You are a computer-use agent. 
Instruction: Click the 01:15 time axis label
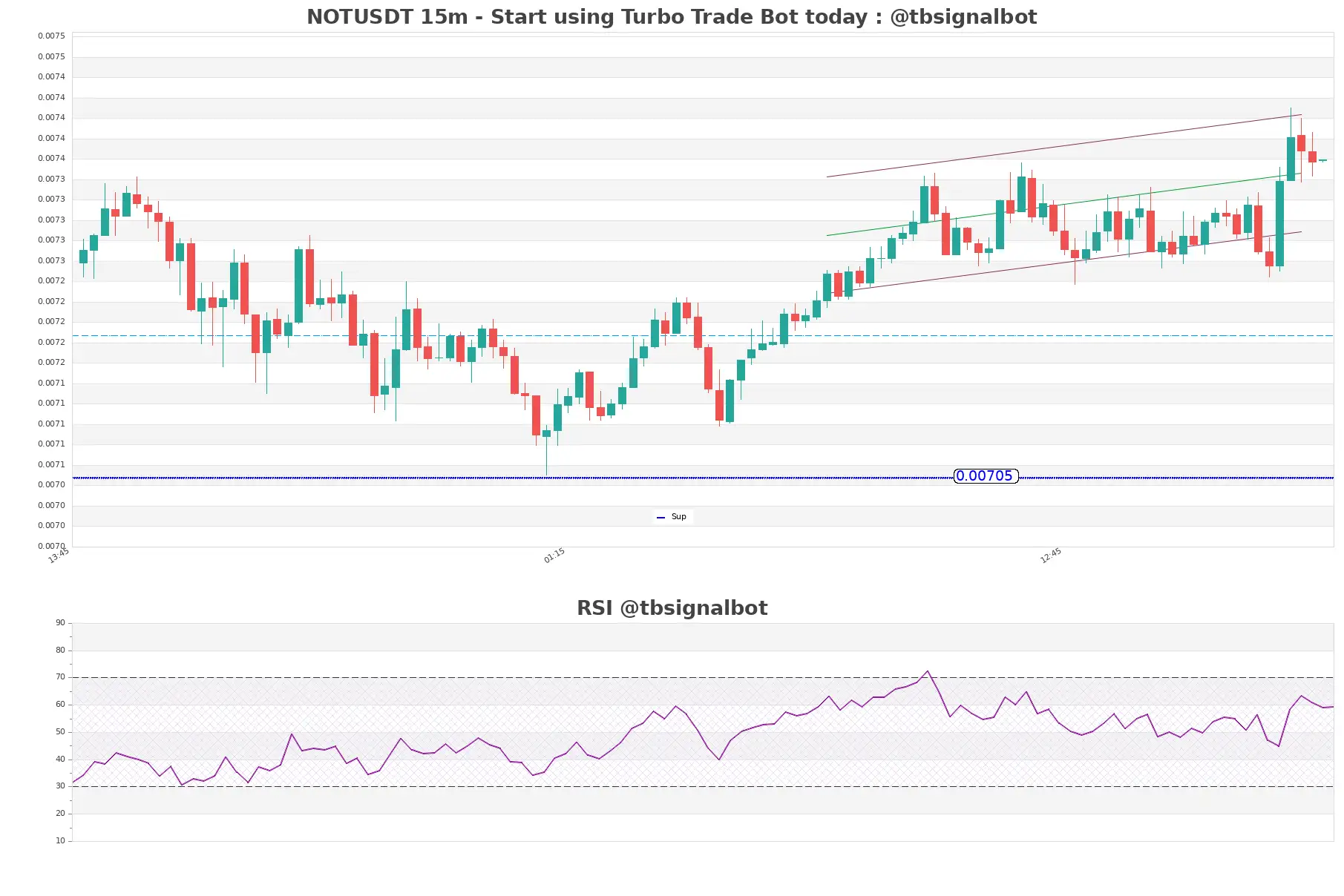tap(554, 556)
